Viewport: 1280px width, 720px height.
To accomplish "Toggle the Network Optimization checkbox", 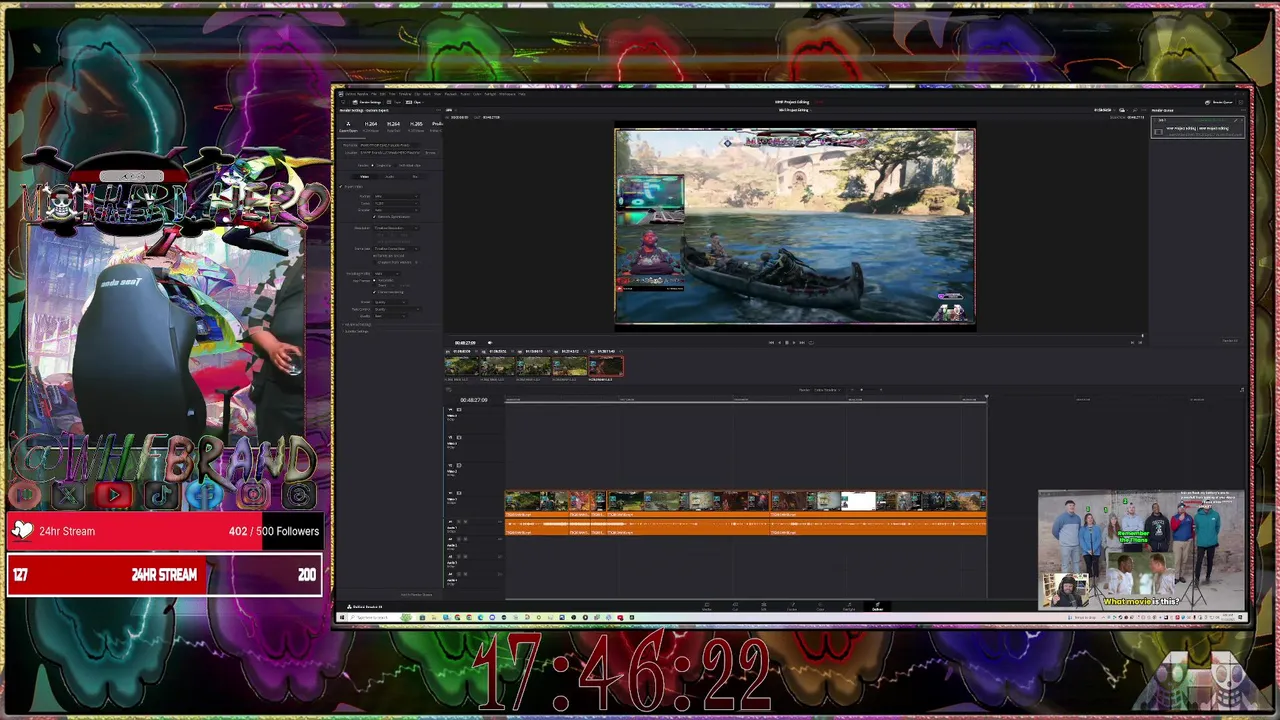I will click(x=374, y=217).
